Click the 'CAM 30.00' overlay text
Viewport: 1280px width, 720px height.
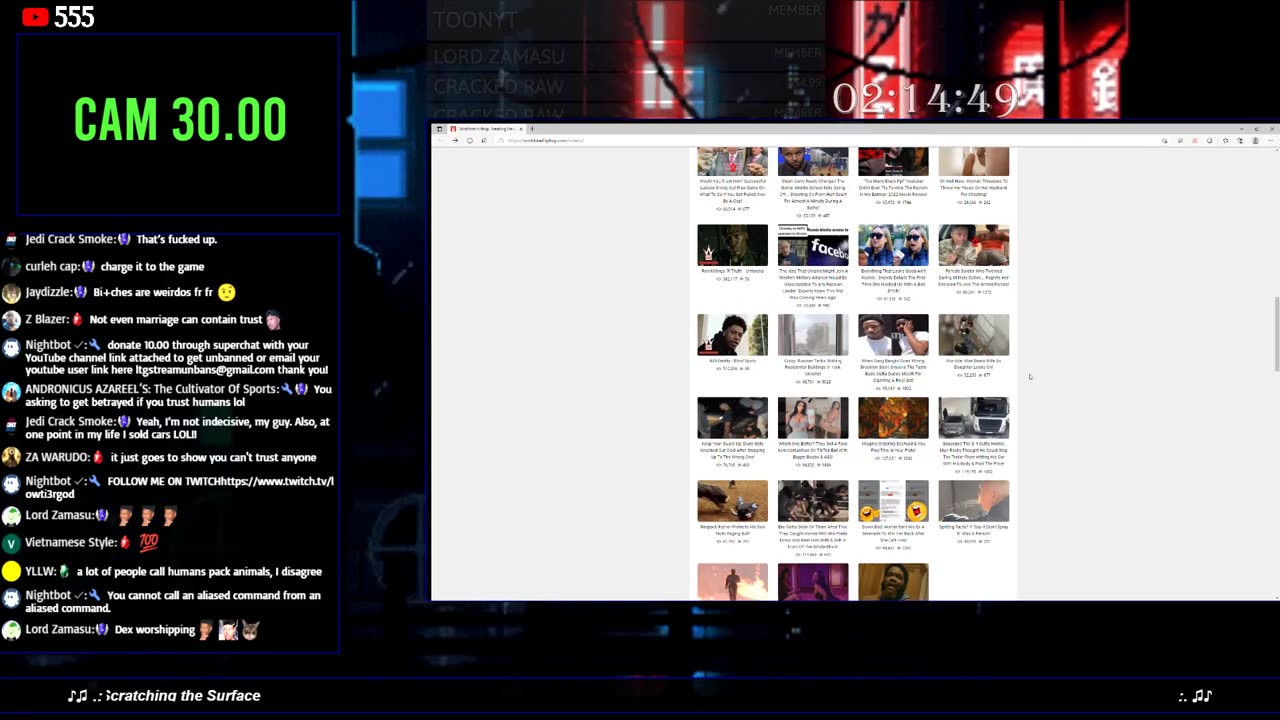point(180,120)
